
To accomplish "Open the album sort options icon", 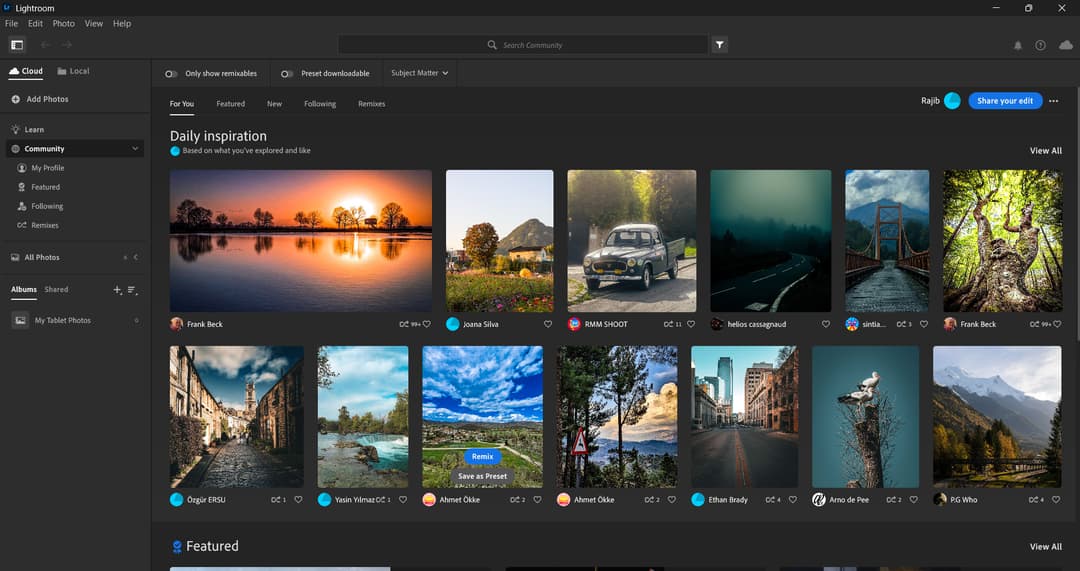I will (x=132, y=290).
